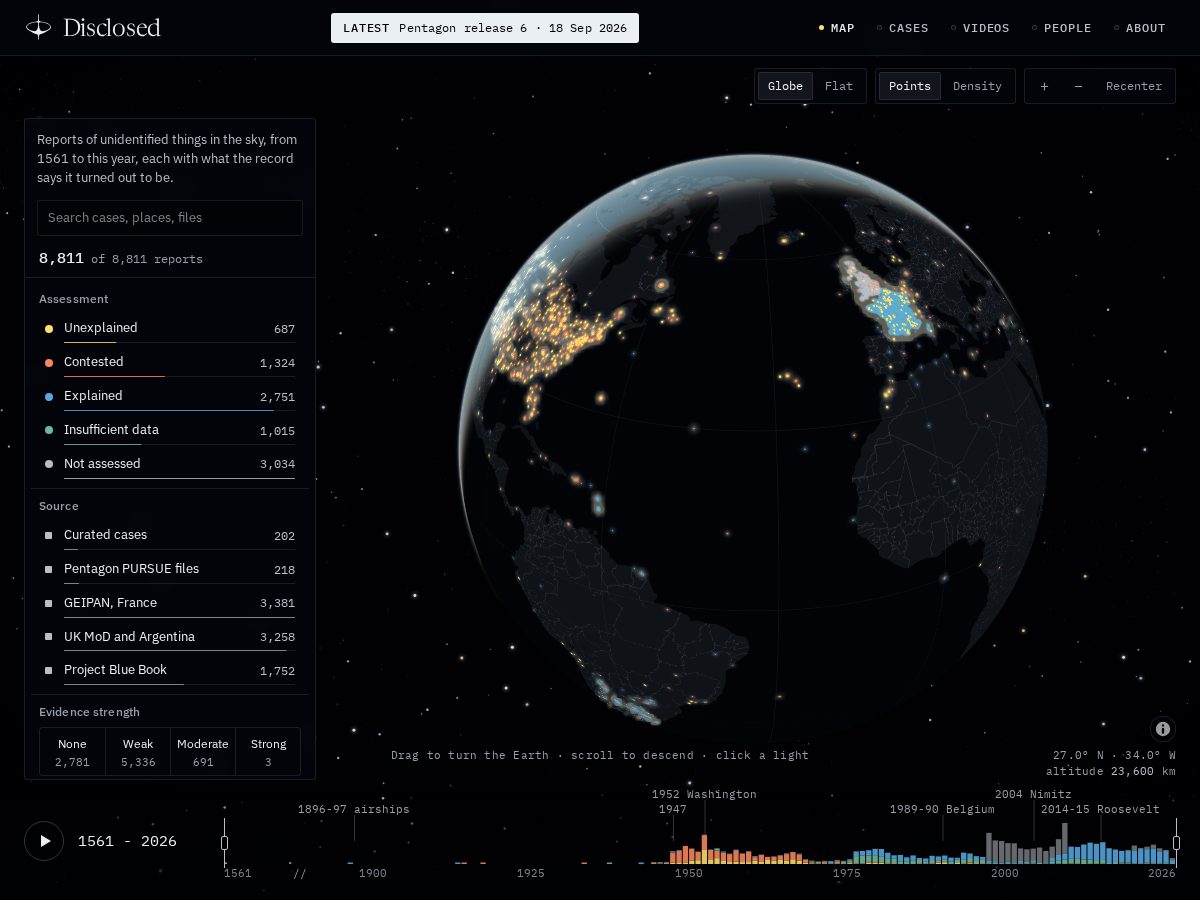Jump to 1896-97 airships timeline marker

353,809
